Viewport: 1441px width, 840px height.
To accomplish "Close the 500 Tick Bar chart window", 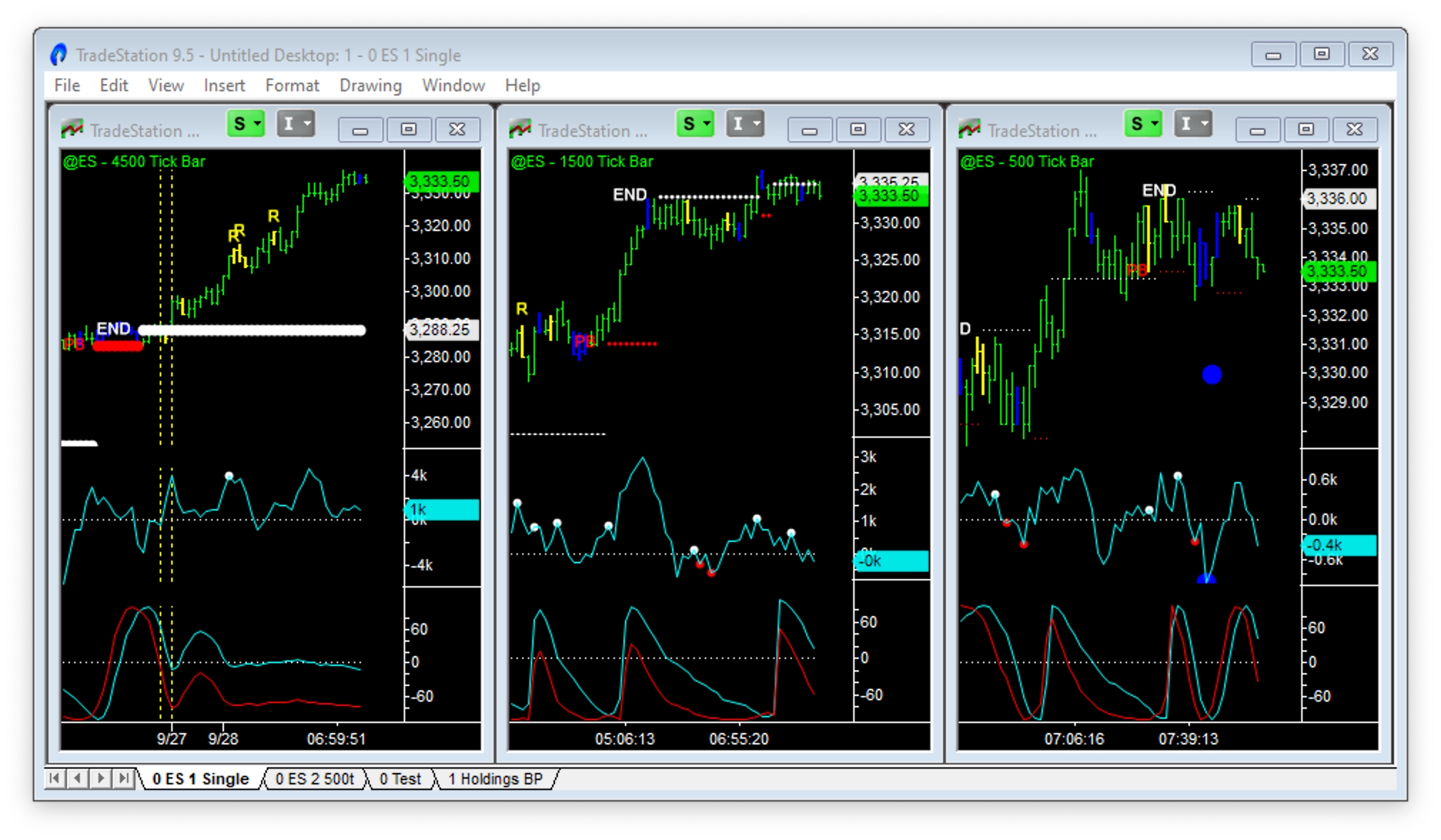I will [1355, 130].
